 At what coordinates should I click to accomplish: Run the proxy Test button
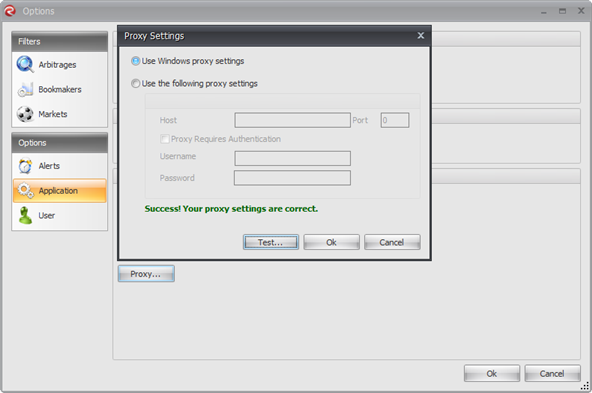point(271,242)
